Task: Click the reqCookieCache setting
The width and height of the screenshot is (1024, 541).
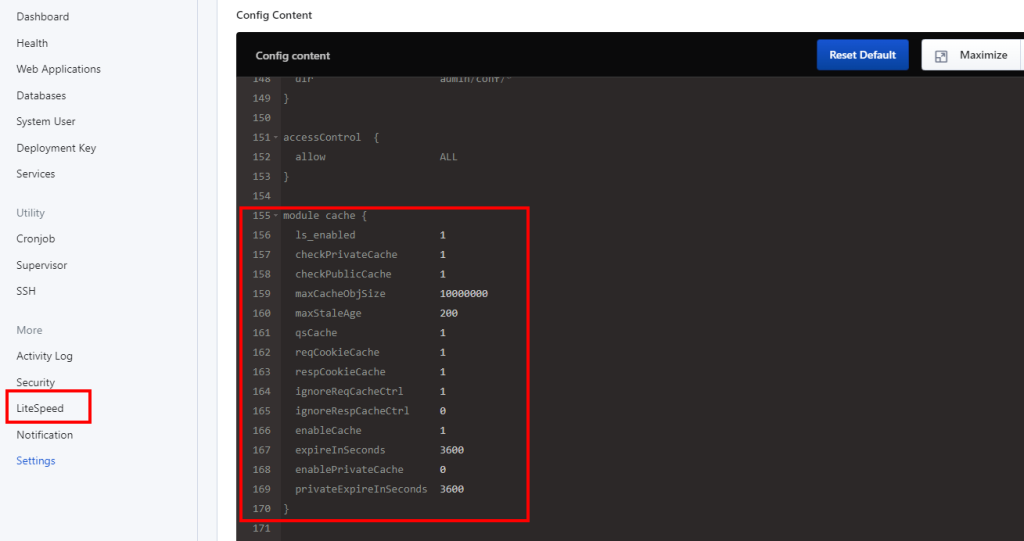Action: point(370,353)
